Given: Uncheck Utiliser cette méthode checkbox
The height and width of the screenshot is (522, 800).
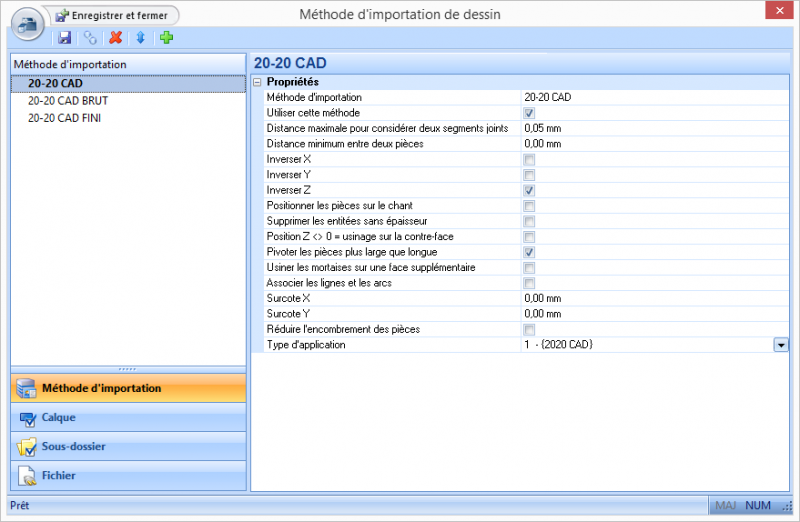Looking at the screenshot, I should 529,113.
